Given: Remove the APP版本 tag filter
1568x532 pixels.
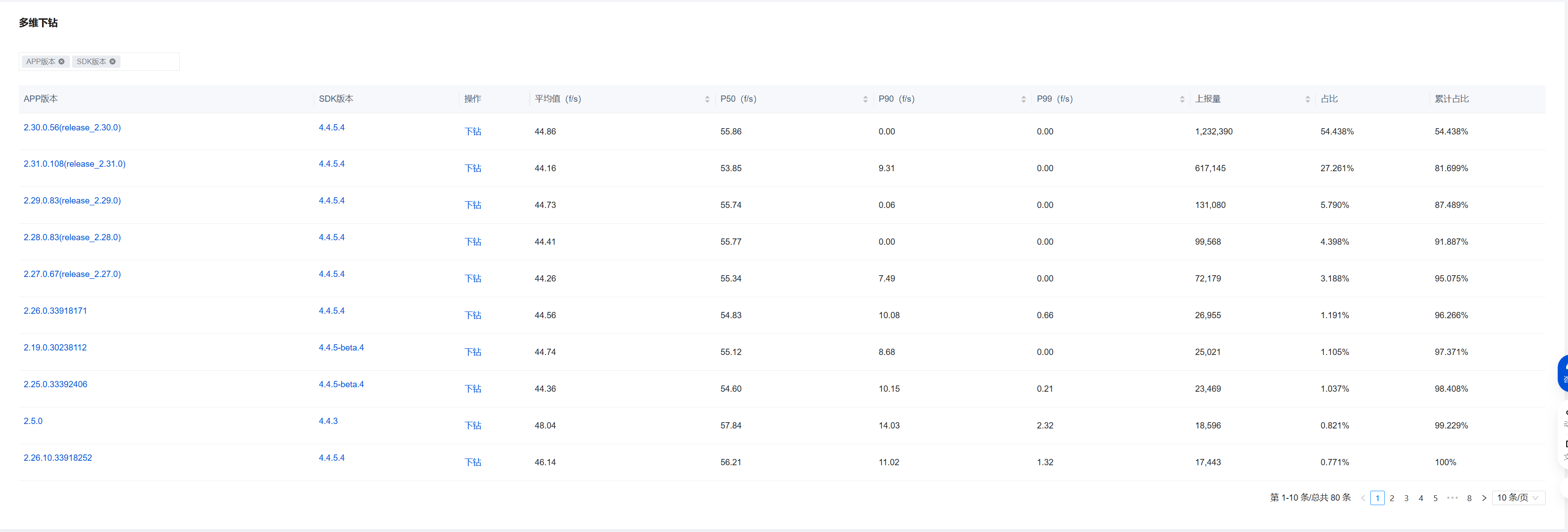Looking at the screenshot, I should 61,61.
